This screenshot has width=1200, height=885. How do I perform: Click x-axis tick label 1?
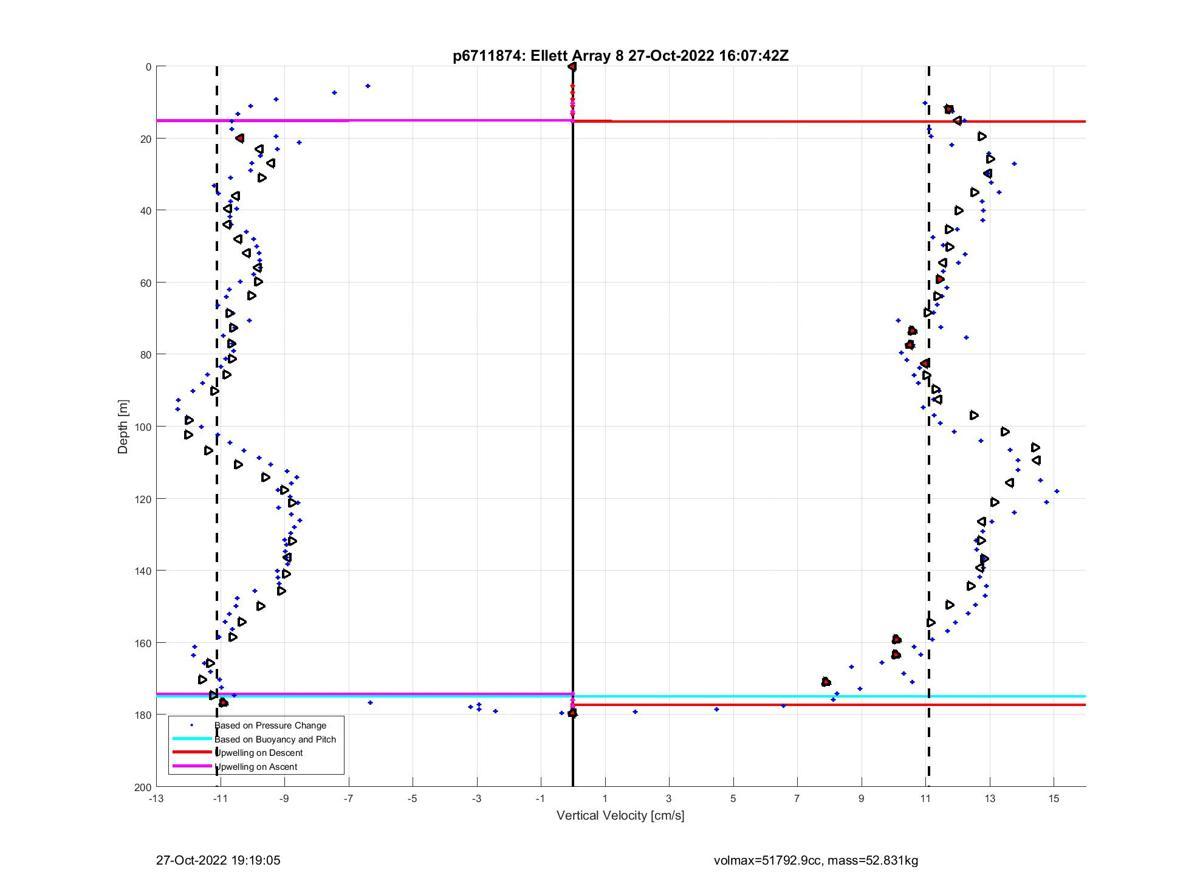tap(605, 798)
